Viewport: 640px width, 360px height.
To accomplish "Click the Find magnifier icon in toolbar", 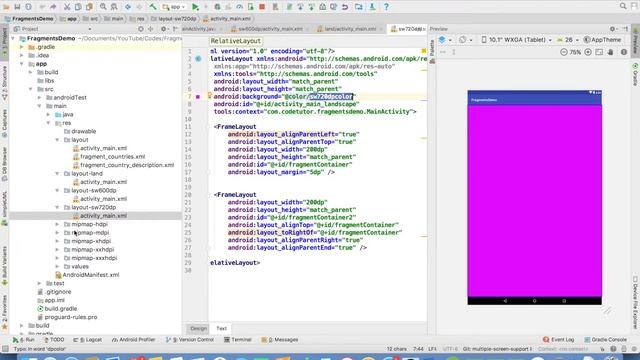I will click(x=103, y=7).
